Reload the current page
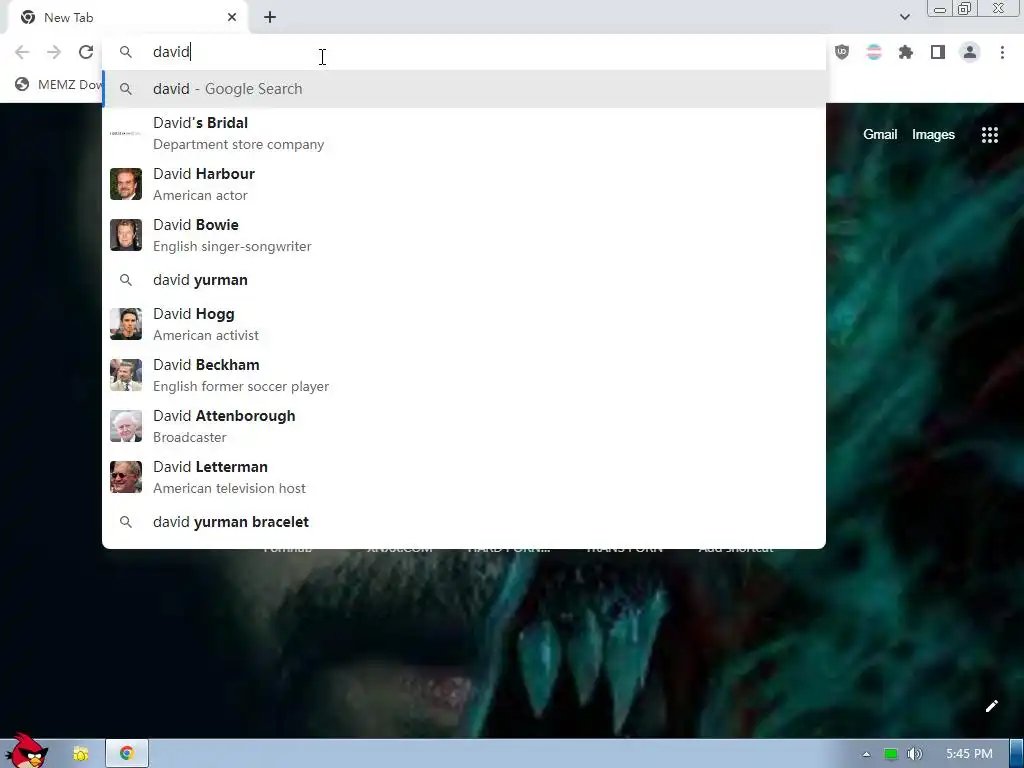 pos(86,52)
